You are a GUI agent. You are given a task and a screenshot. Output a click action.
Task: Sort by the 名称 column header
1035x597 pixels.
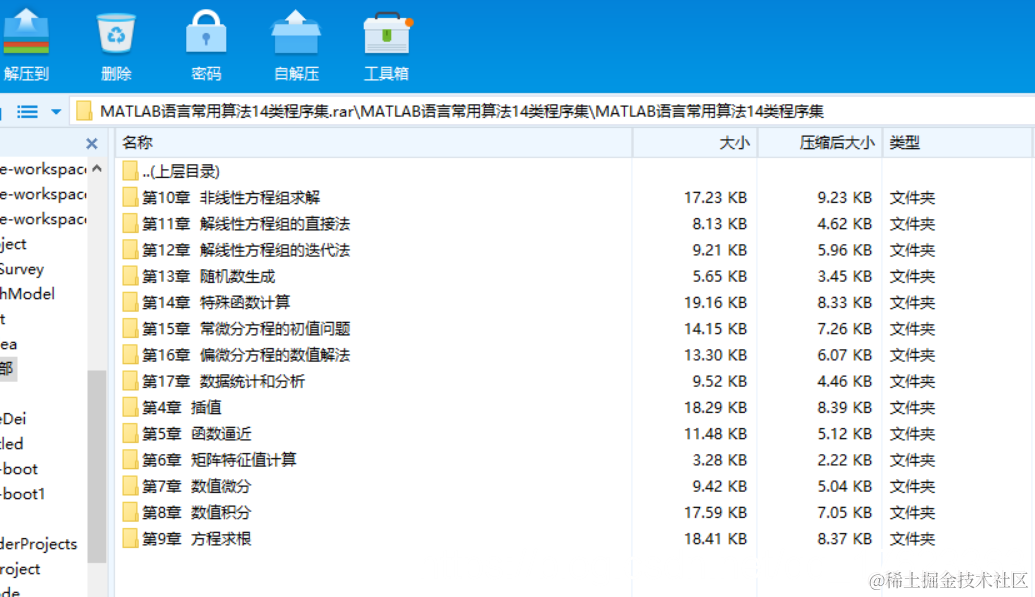pyautogui.click(x=374, y=143)
